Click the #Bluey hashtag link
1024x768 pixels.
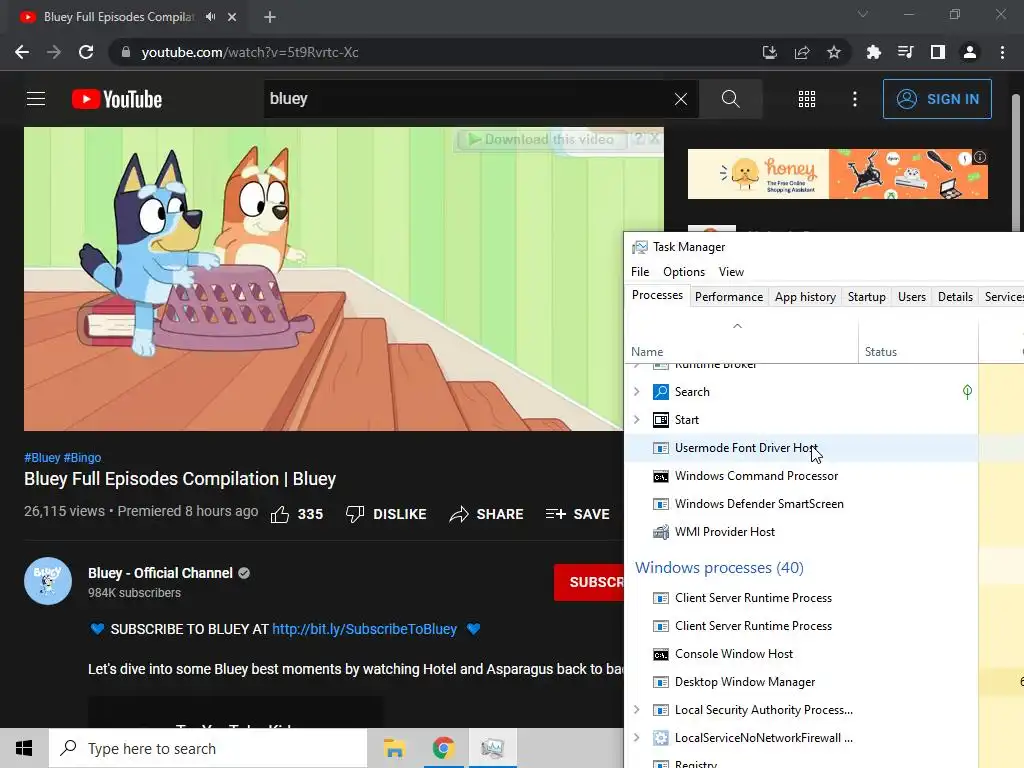point(42,458)
